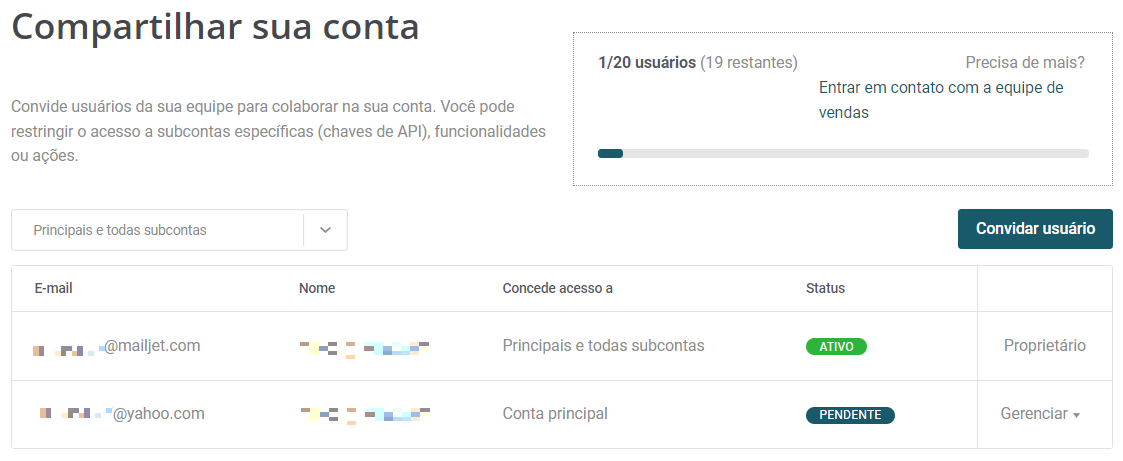Click the 1/20 usuários counter text
This screenshot has height=461, width=1123.
647,62
